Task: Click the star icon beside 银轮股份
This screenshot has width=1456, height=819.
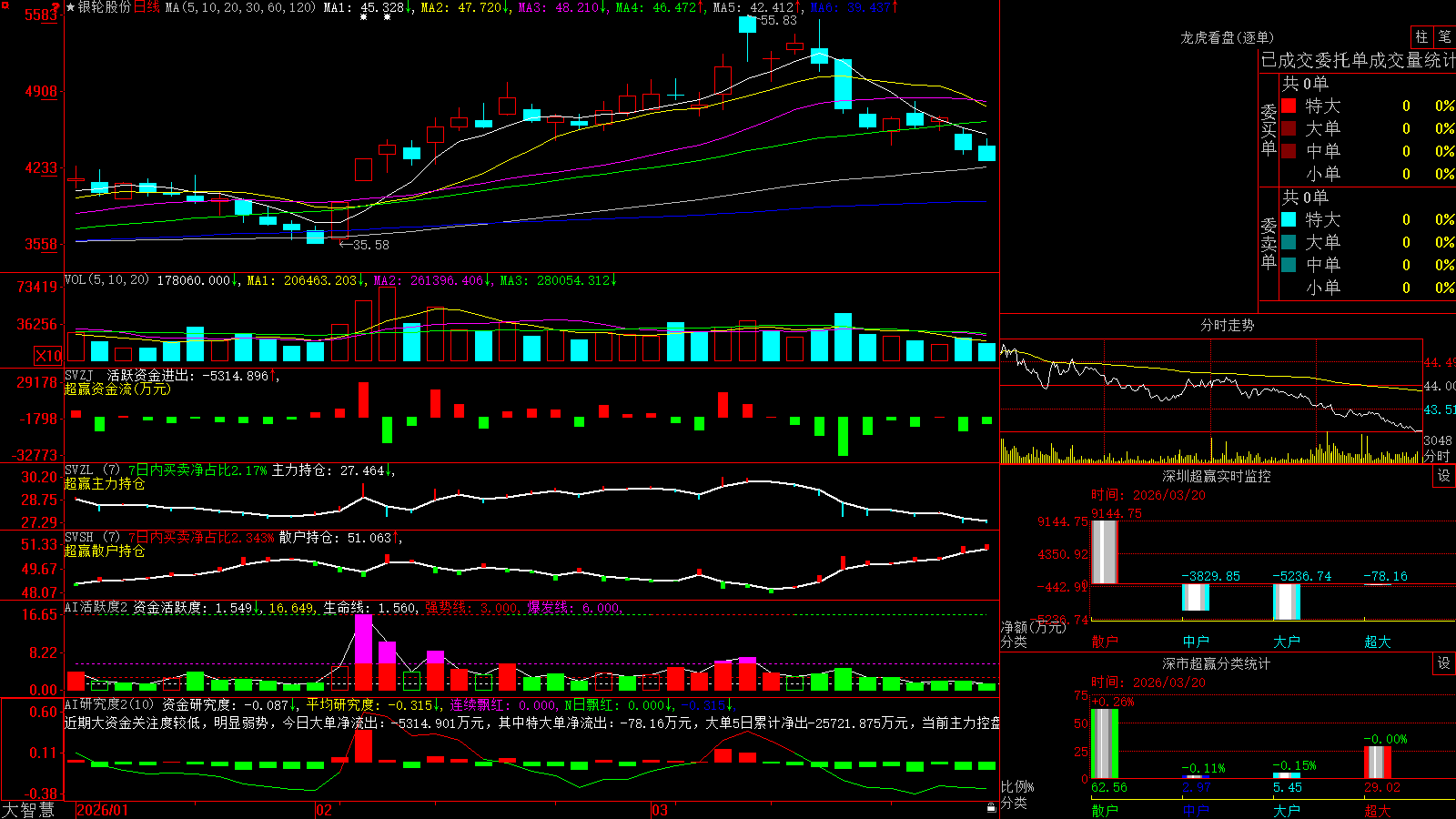Action: point(70,7)
